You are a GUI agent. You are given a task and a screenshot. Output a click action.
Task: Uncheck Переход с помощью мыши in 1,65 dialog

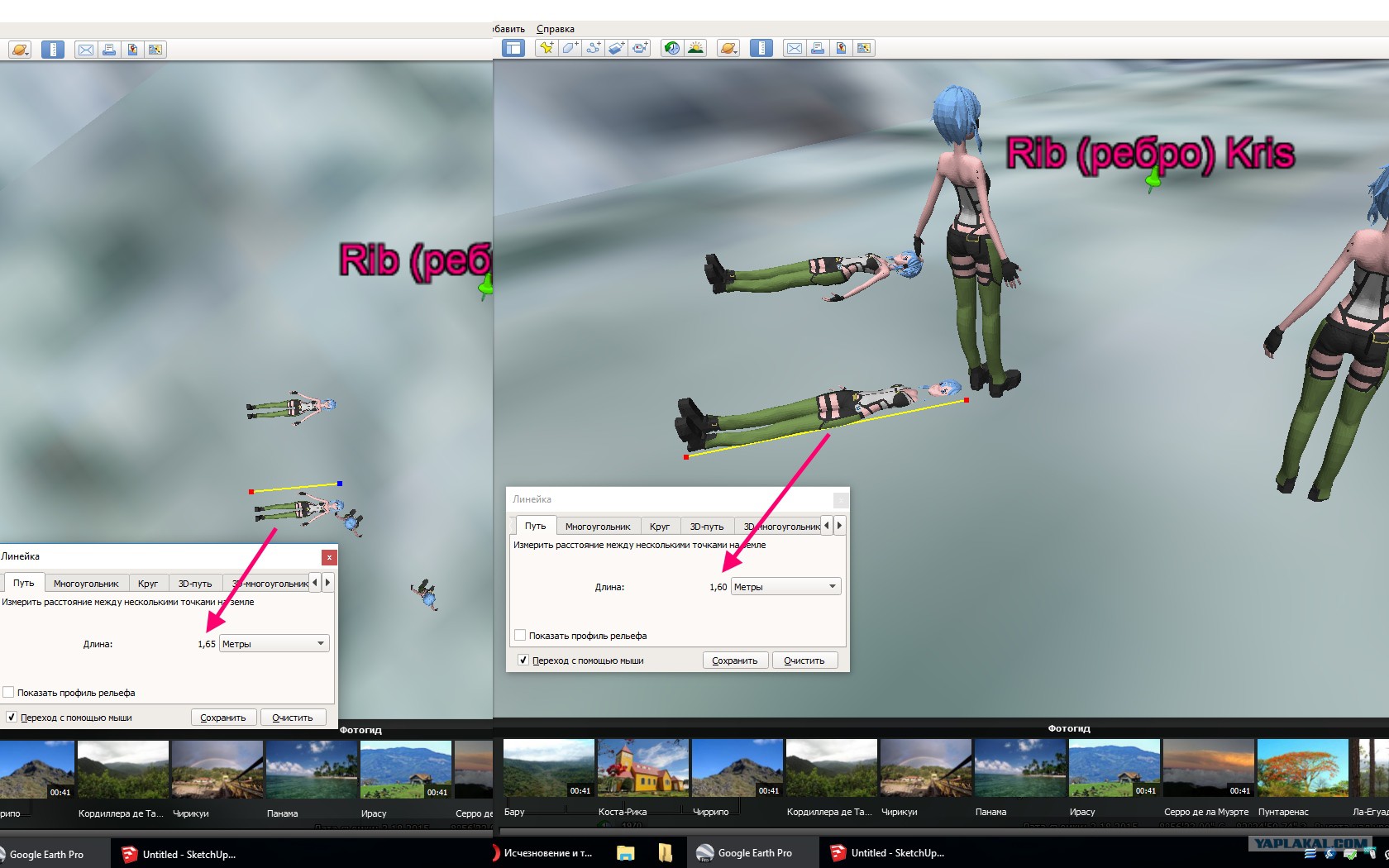(x=12, y=718)
